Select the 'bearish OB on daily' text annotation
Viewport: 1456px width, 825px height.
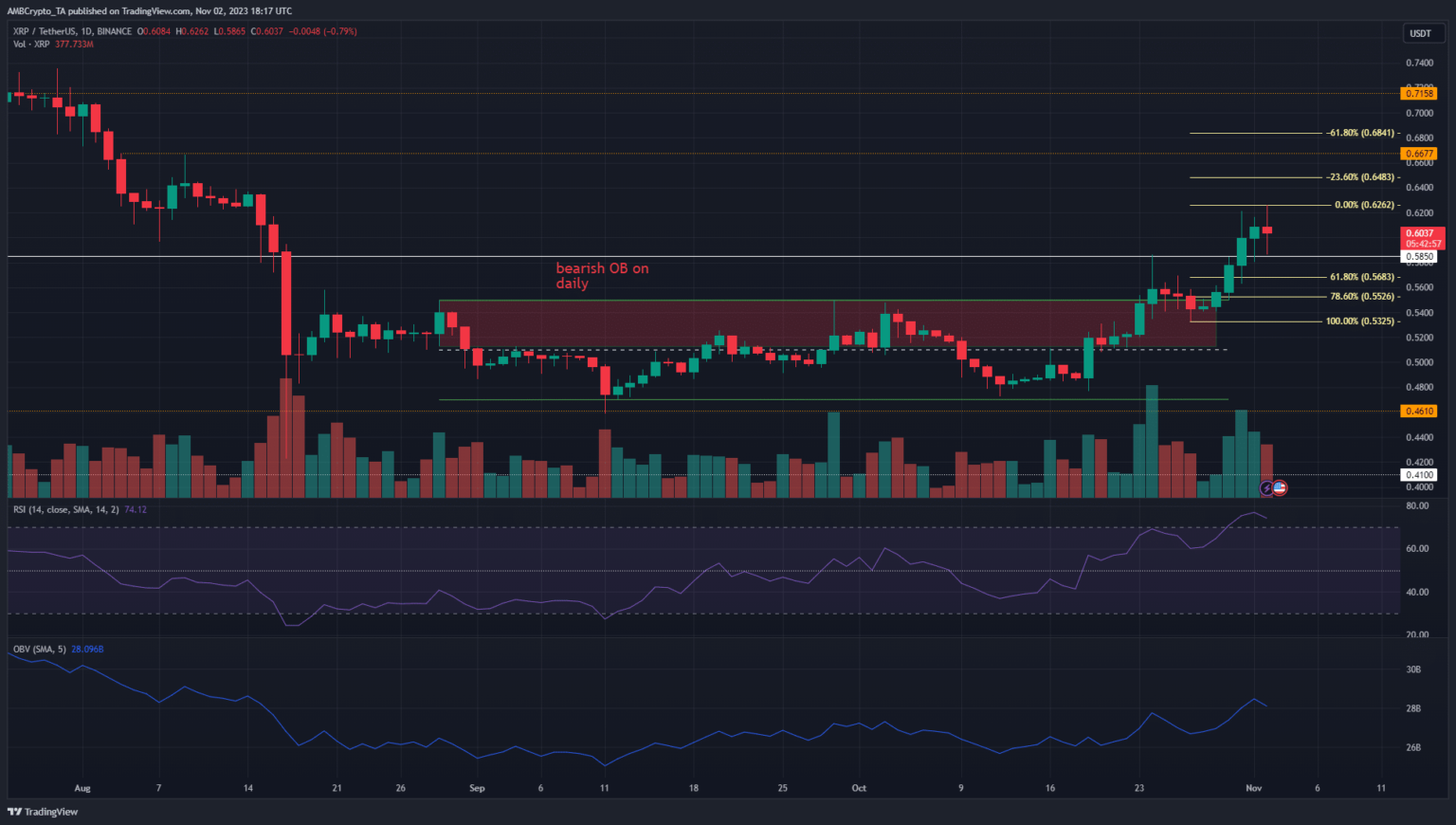click(601, 276)
